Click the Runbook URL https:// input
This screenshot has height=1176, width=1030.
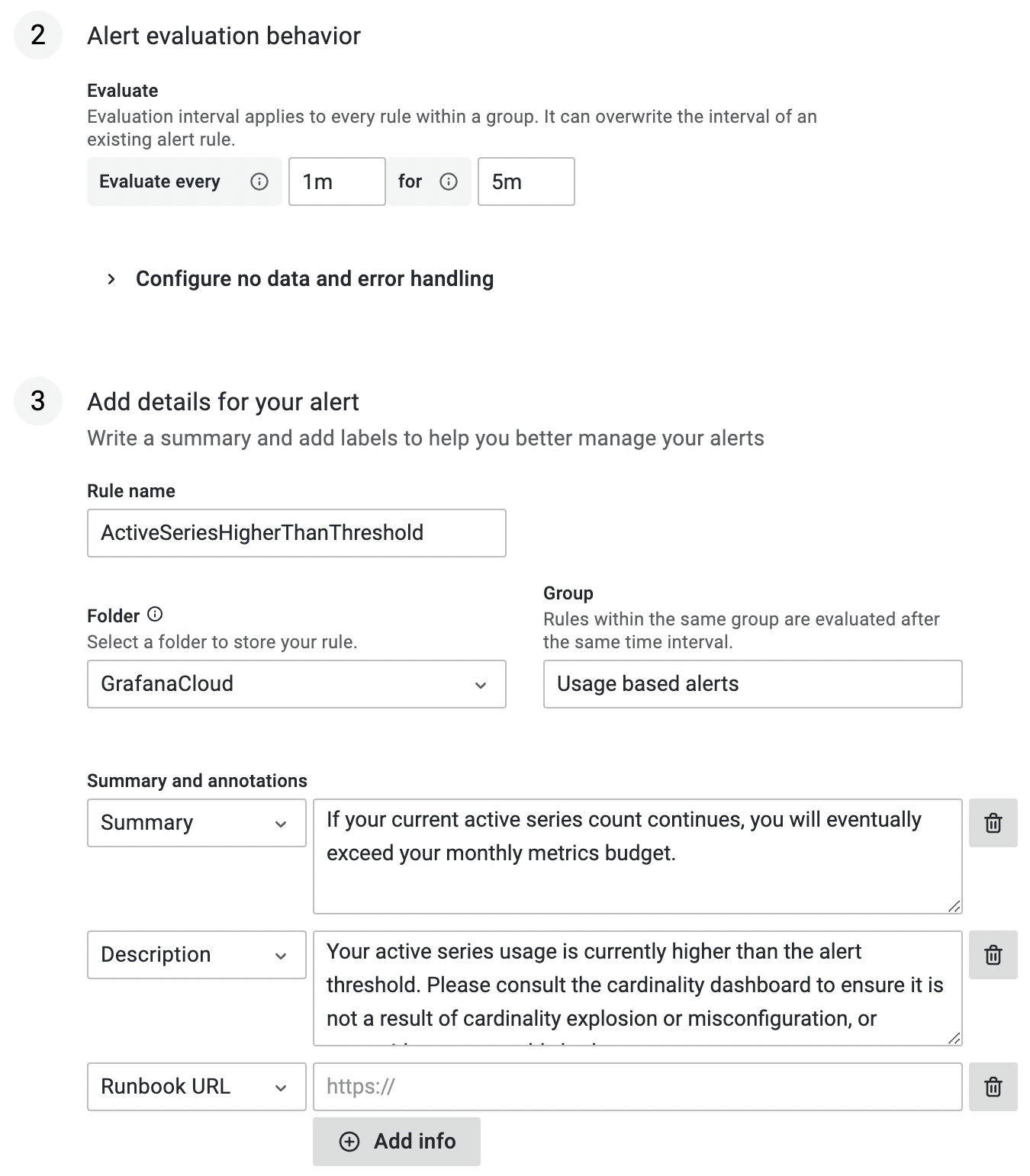637,1087
